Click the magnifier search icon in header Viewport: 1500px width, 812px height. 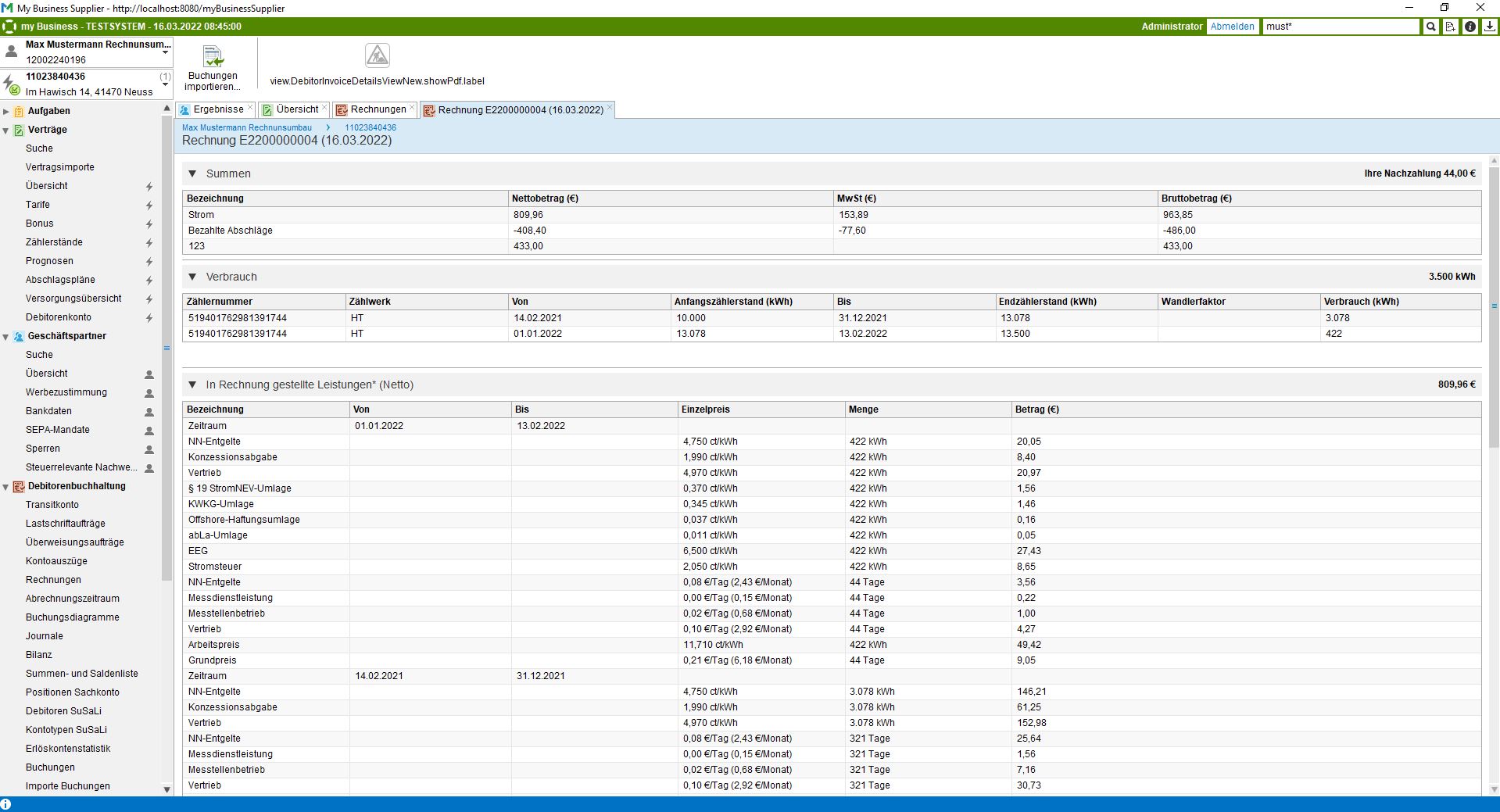[x=1430, y=27]
